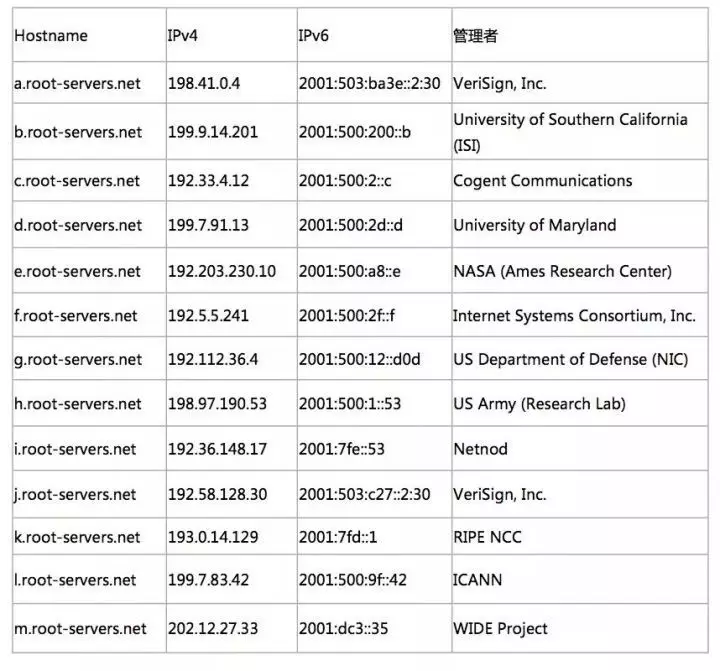Select the IPv6 address 2001:500:2d::d
The image size is (720, 671).
pyautogui.click(x=350, y=225)
